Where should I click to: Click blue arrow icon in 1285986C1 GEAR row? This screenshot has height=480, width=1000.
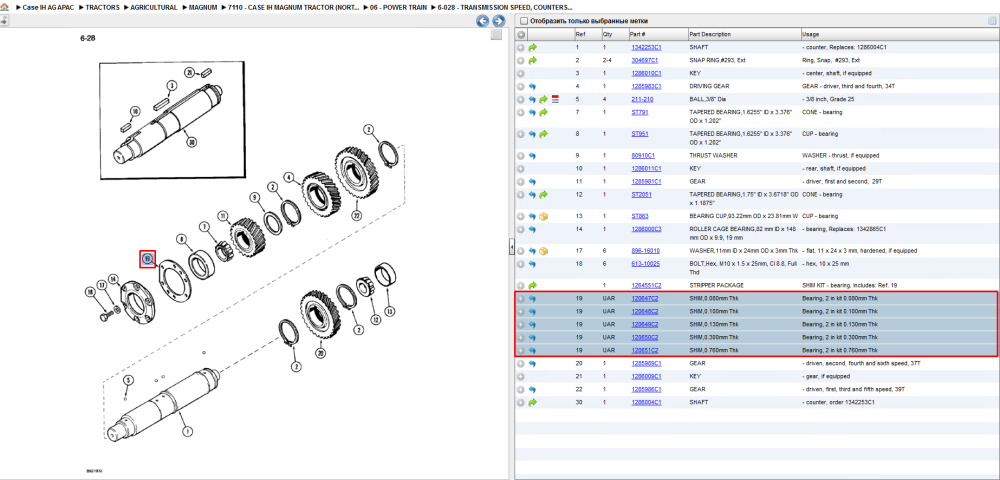533,389
